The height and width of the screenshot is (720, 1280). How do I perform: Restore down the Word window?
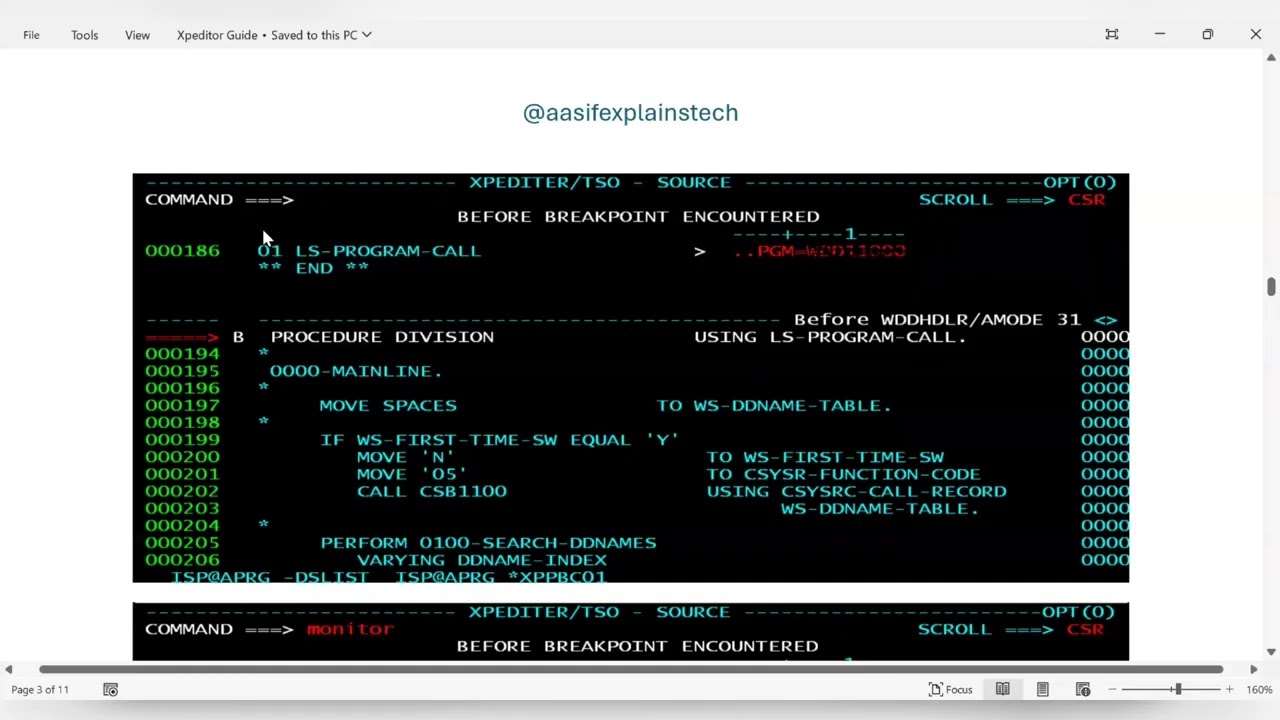[1208, 34]
